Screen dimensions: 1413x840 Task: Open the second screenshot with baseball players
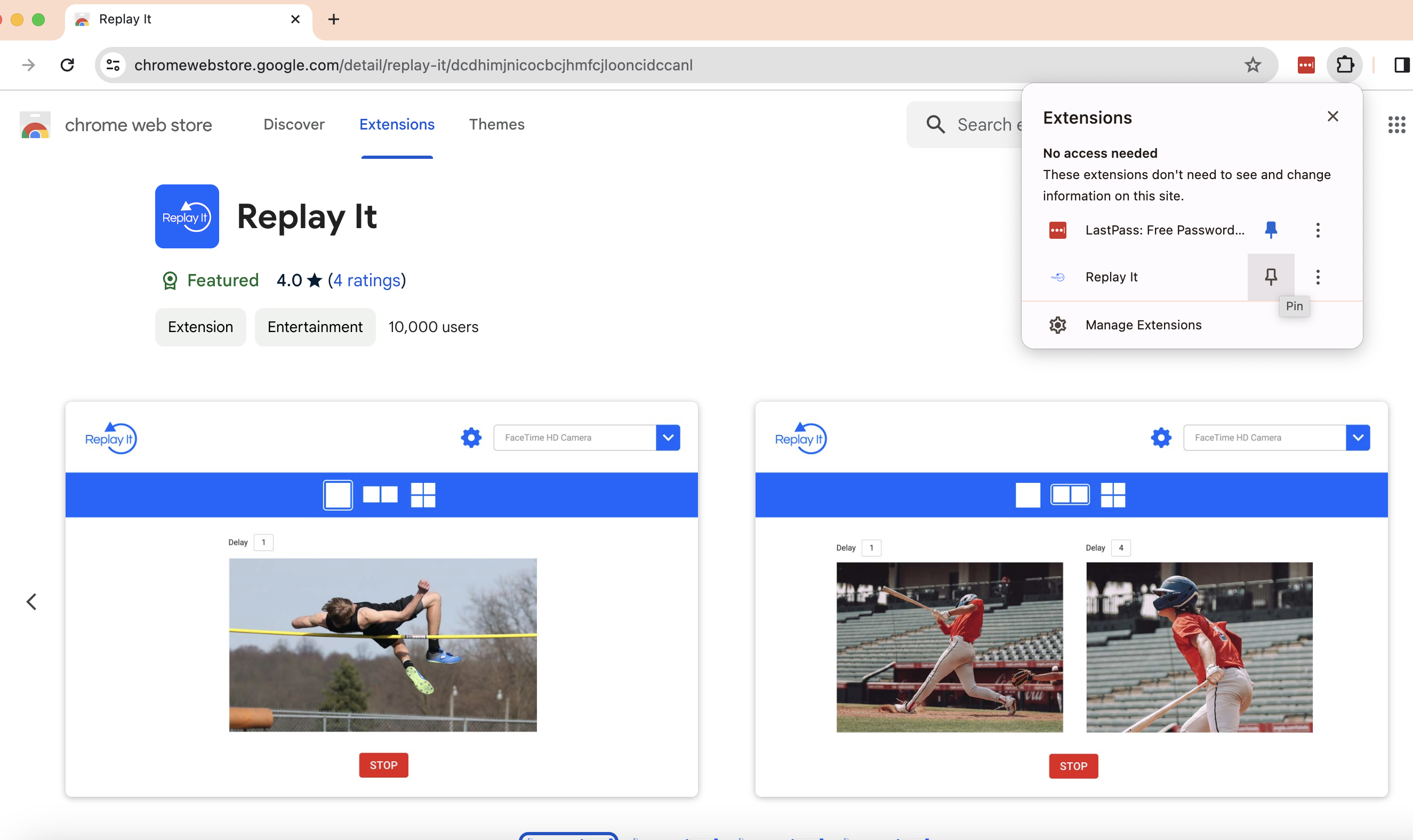click(1071, 600)
